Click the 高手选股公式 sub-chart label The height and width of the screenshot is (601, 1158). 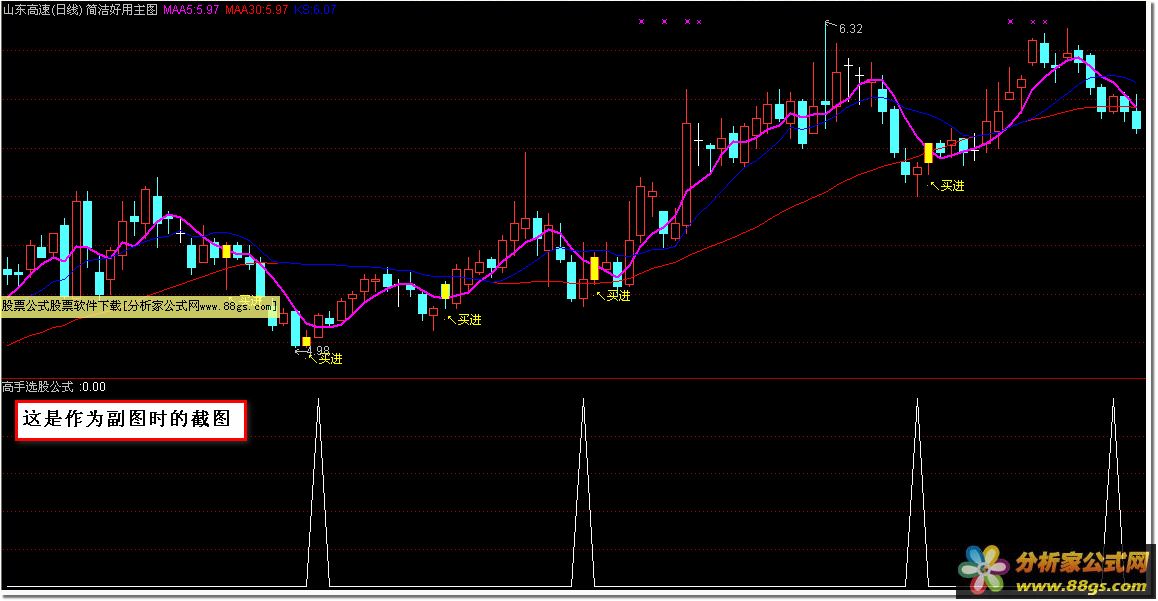click(x=39, y=386)
